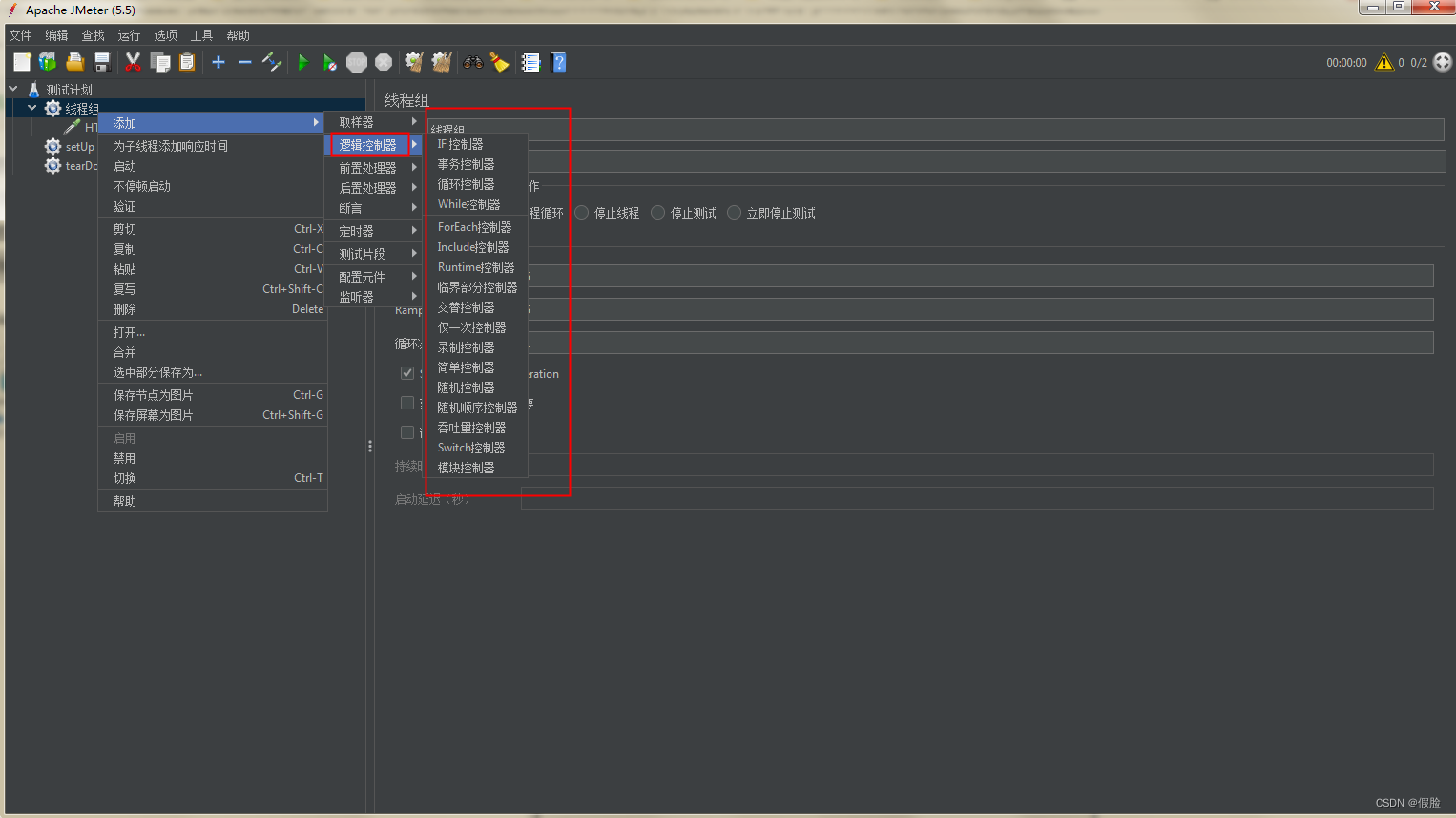1456x818 pixels.
Task: Expand the 后置处理器 submenu
Action: click(x=374, y=188)
